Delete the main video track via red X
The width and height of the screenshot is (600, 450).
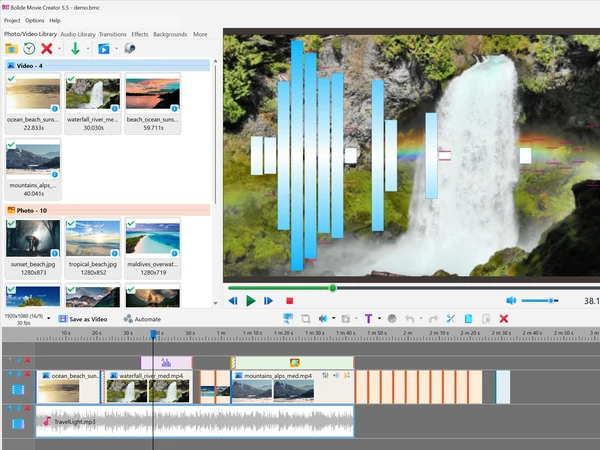pyautogui.click(x=27, y=374)
